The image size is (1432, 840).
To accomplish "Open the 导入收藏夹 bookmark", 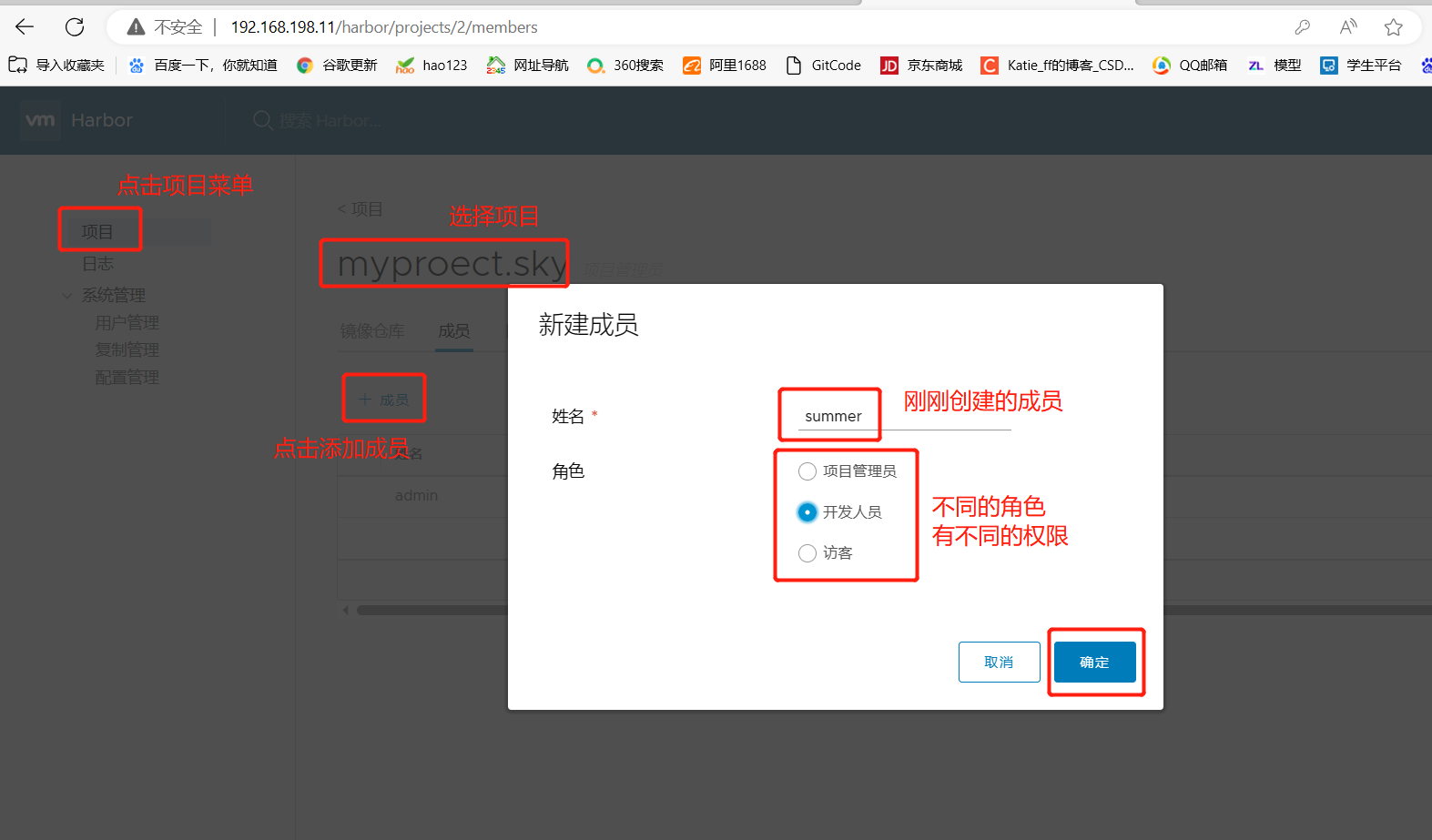I will click(x=56, y=65).
